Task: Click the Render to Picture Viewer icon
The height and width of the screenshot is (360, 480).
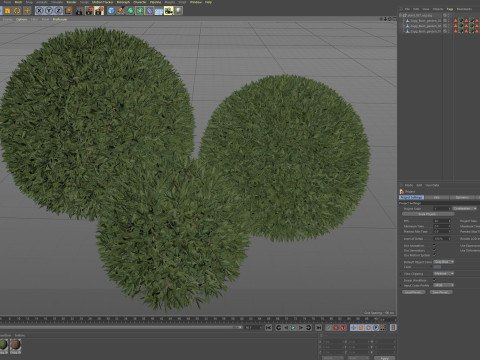Action: pos(89,11)
